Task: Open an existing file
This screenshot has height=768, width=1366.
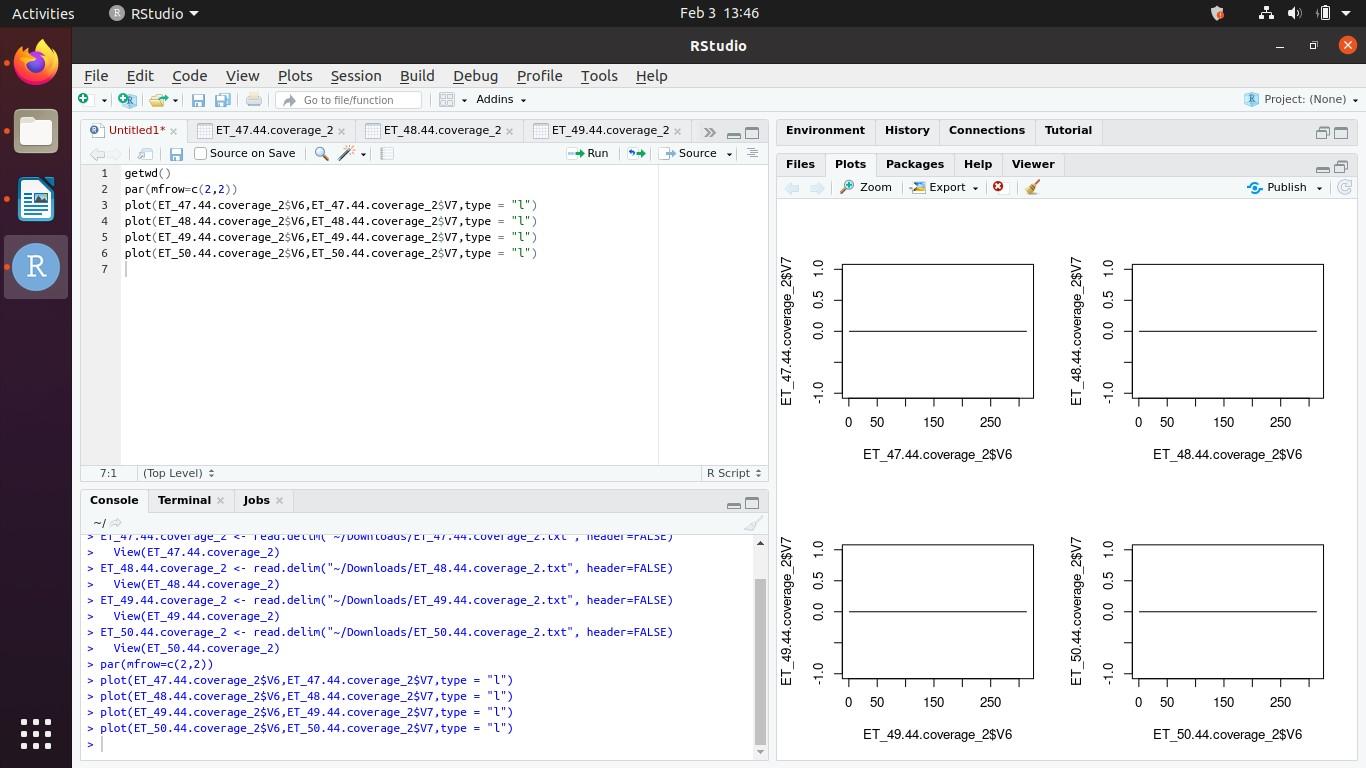Action: pos(160,100)
